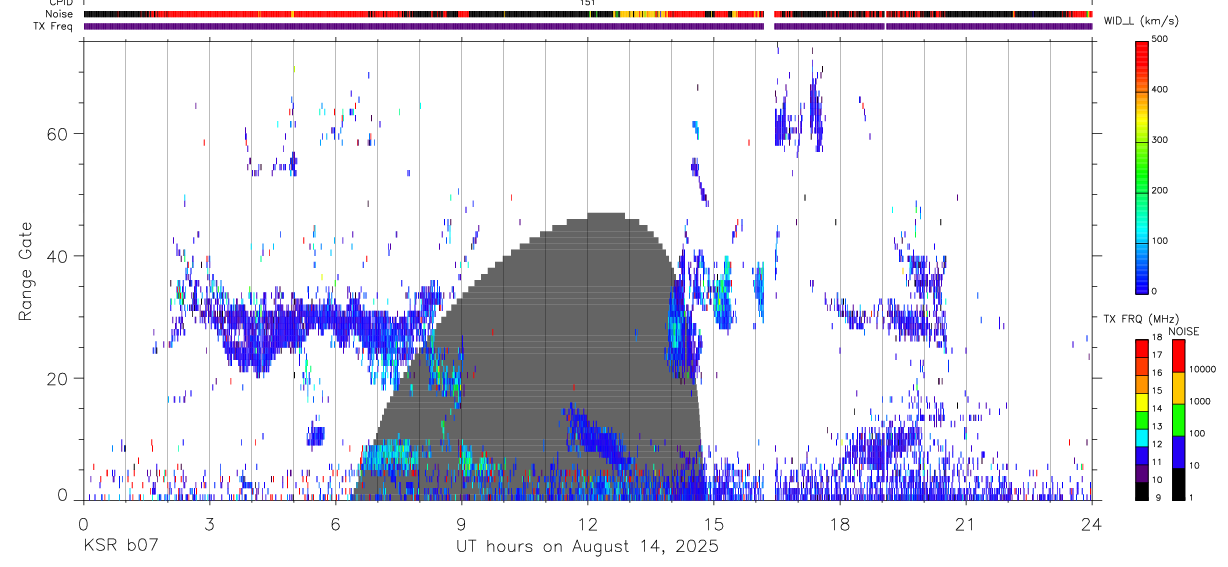1228x567 pixels.
Task: Click the Noise strip above the plot
Action: pos(588,15)
